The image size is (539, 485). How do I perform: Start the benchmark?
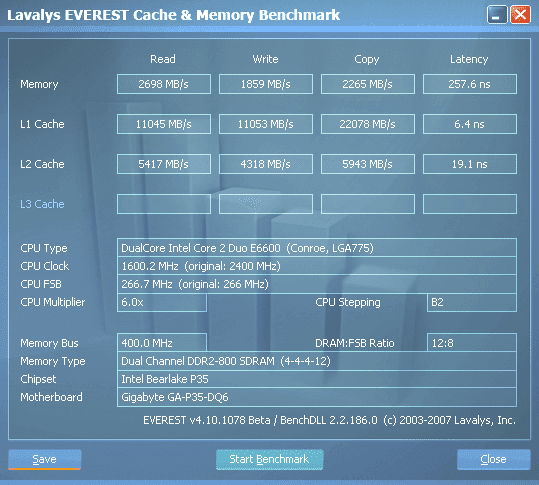pyautogui.click(x=270, y=459)
